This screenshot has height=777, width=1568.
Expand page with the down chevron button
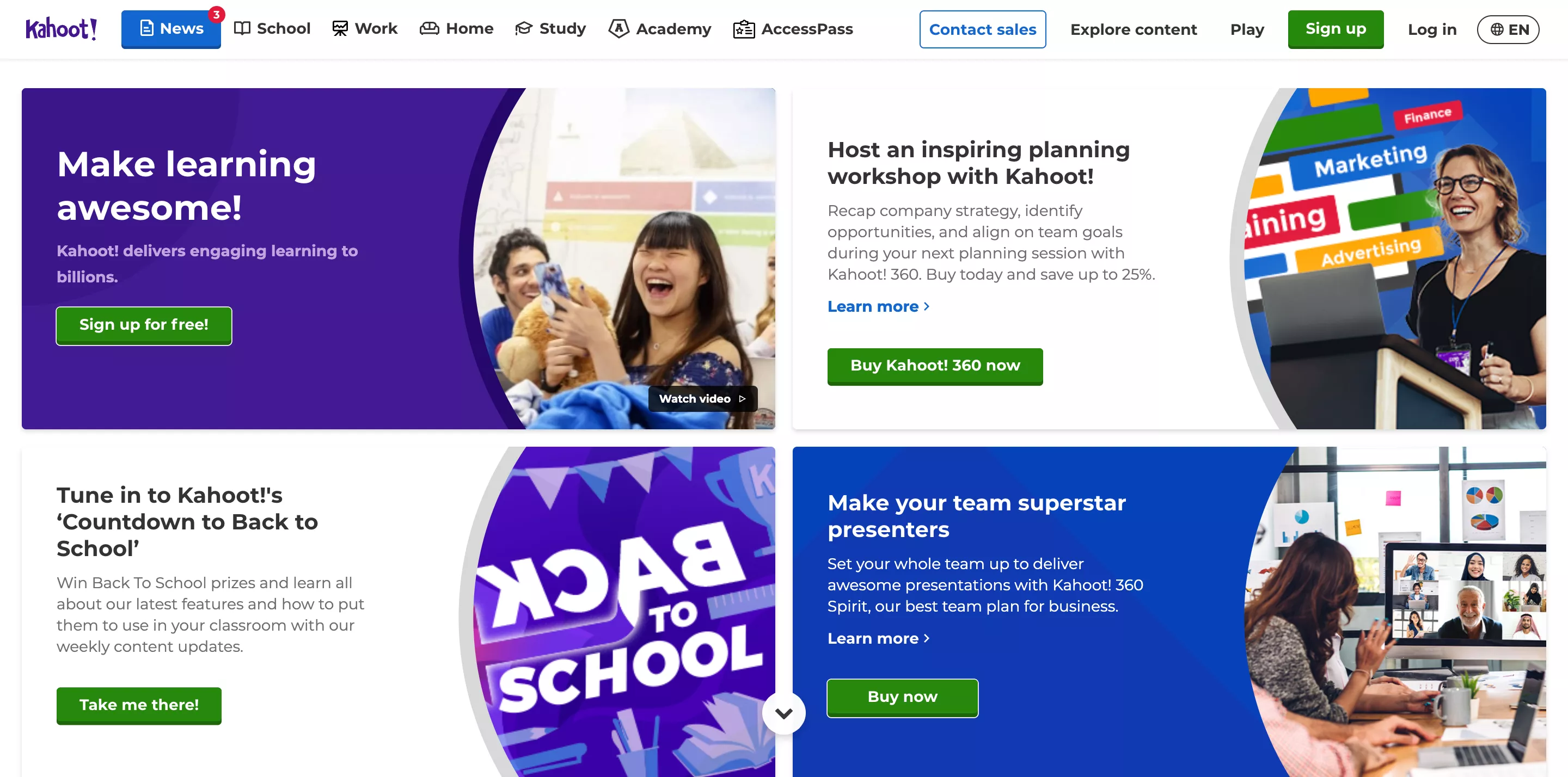tap(783, 712)
